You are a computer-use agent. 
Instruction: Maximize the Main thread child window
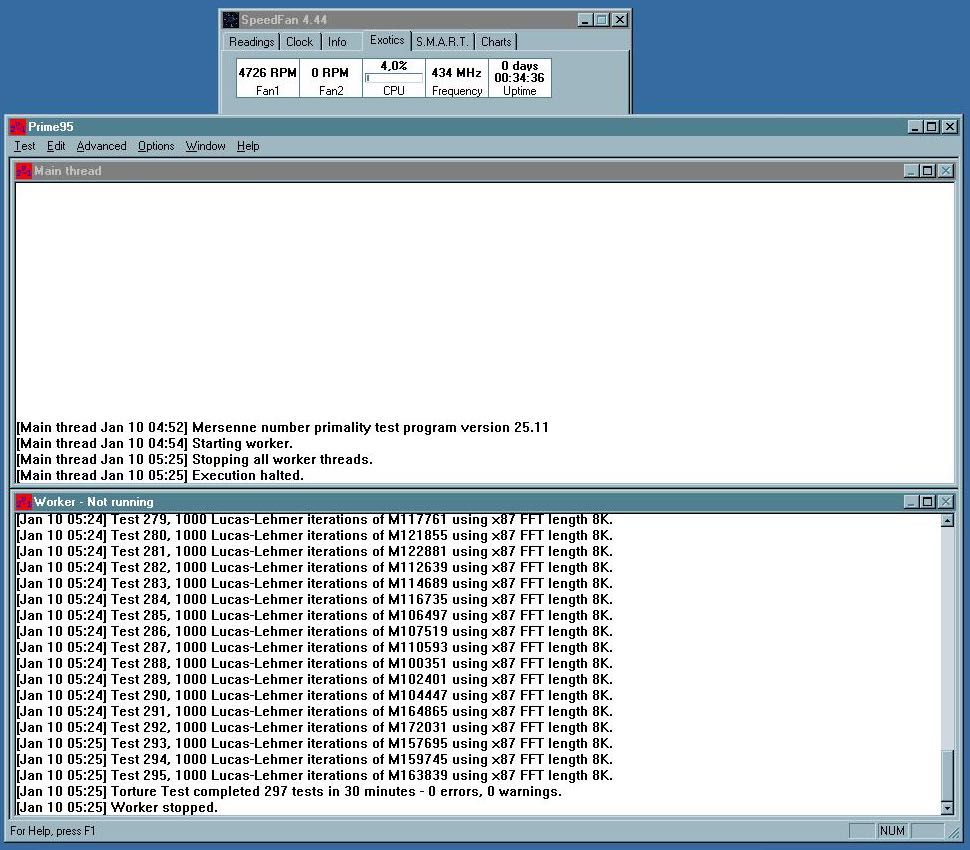pyautogui.click(x=928, y=171)
